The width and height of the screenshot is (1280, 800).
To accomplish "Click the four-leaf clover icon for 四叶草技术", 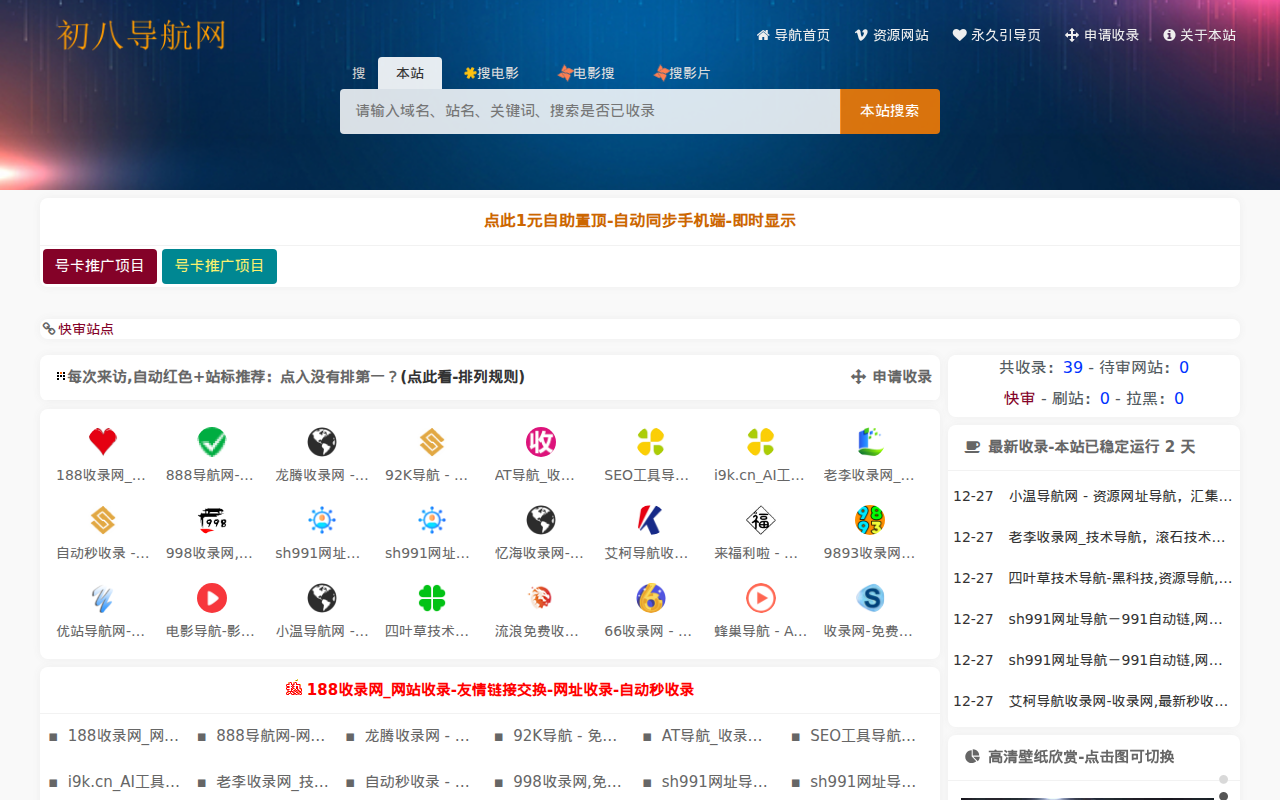I will point(430,596).
